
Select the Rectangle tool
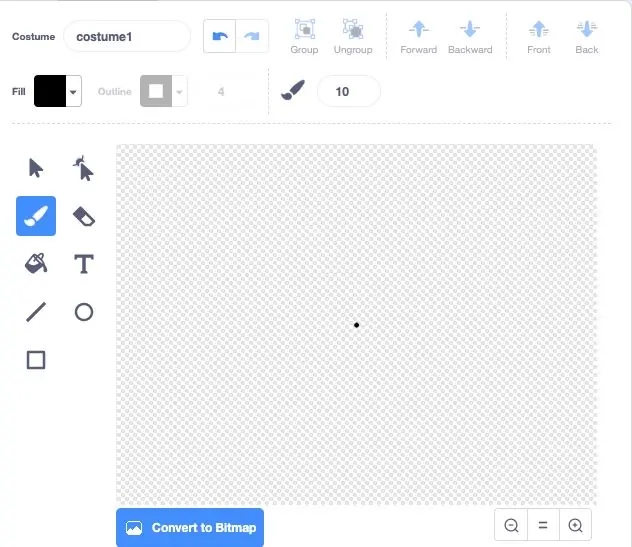(36, 360)
